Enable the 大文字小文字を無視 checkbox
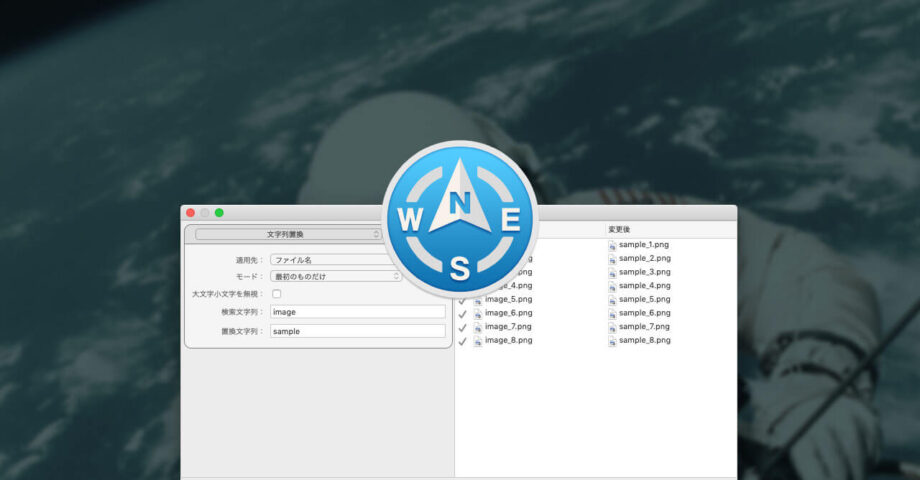This screenshot has height=480, width=920. click(x=277, y=294)
